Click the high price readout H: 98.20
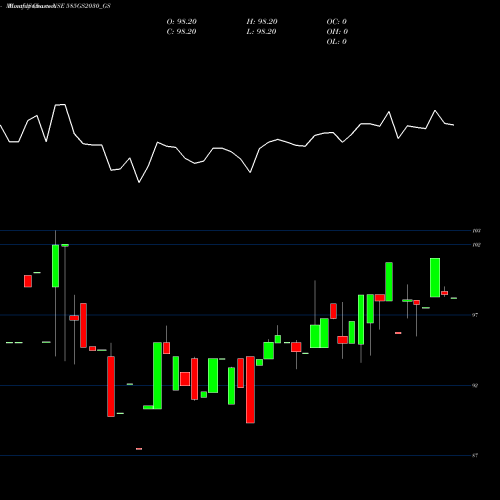This screenshot has height=500, width=500. 262,22
